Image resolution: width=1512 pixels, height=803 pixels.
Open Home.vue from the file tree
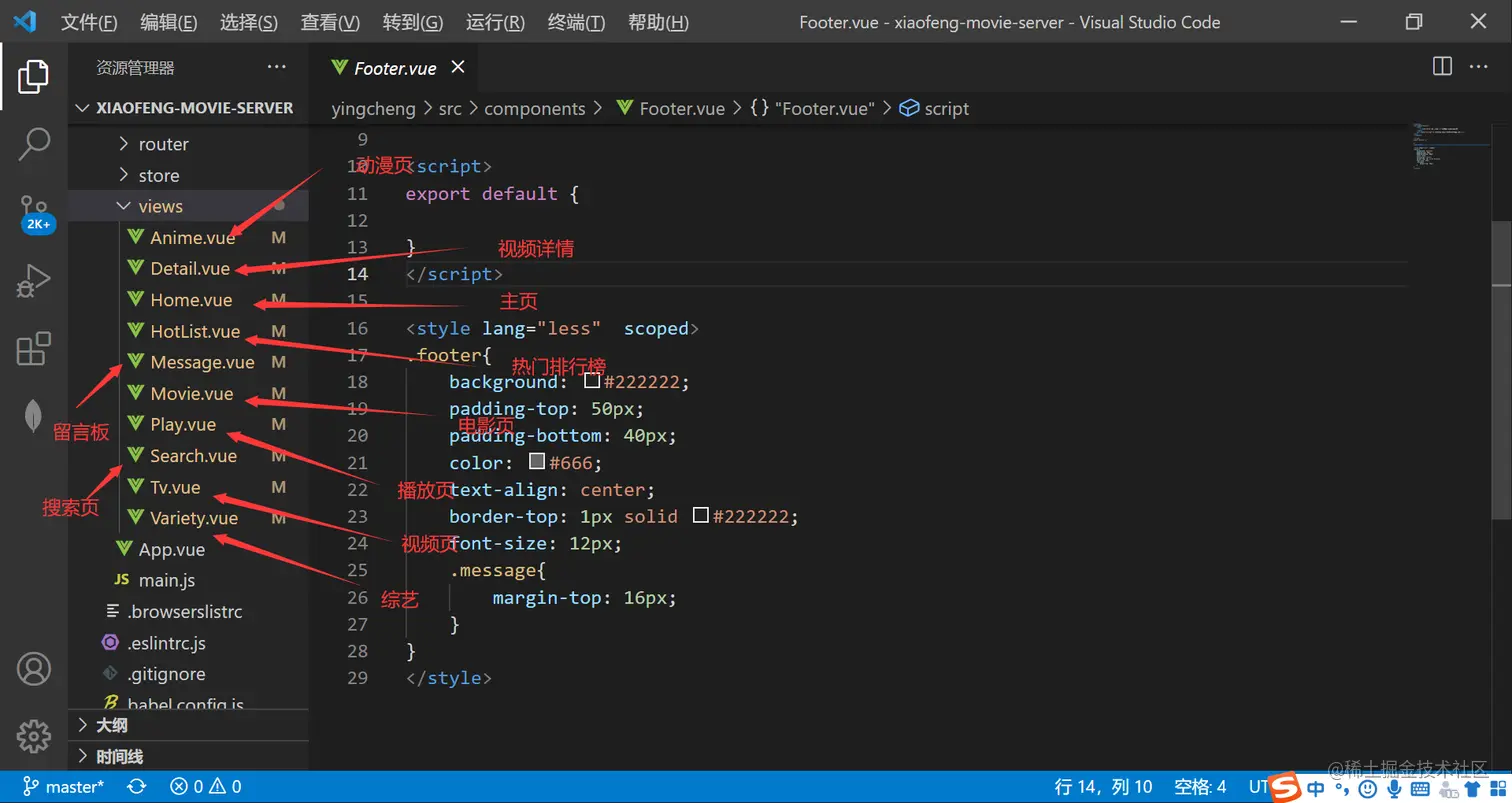(x=191, y=300)
